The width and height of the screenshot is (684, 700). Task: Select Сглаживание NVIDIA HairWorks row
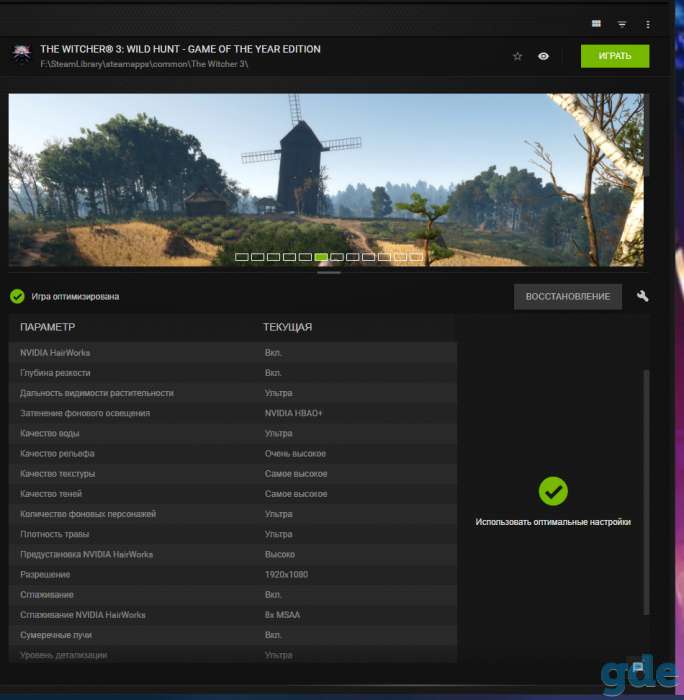point(233,615)
